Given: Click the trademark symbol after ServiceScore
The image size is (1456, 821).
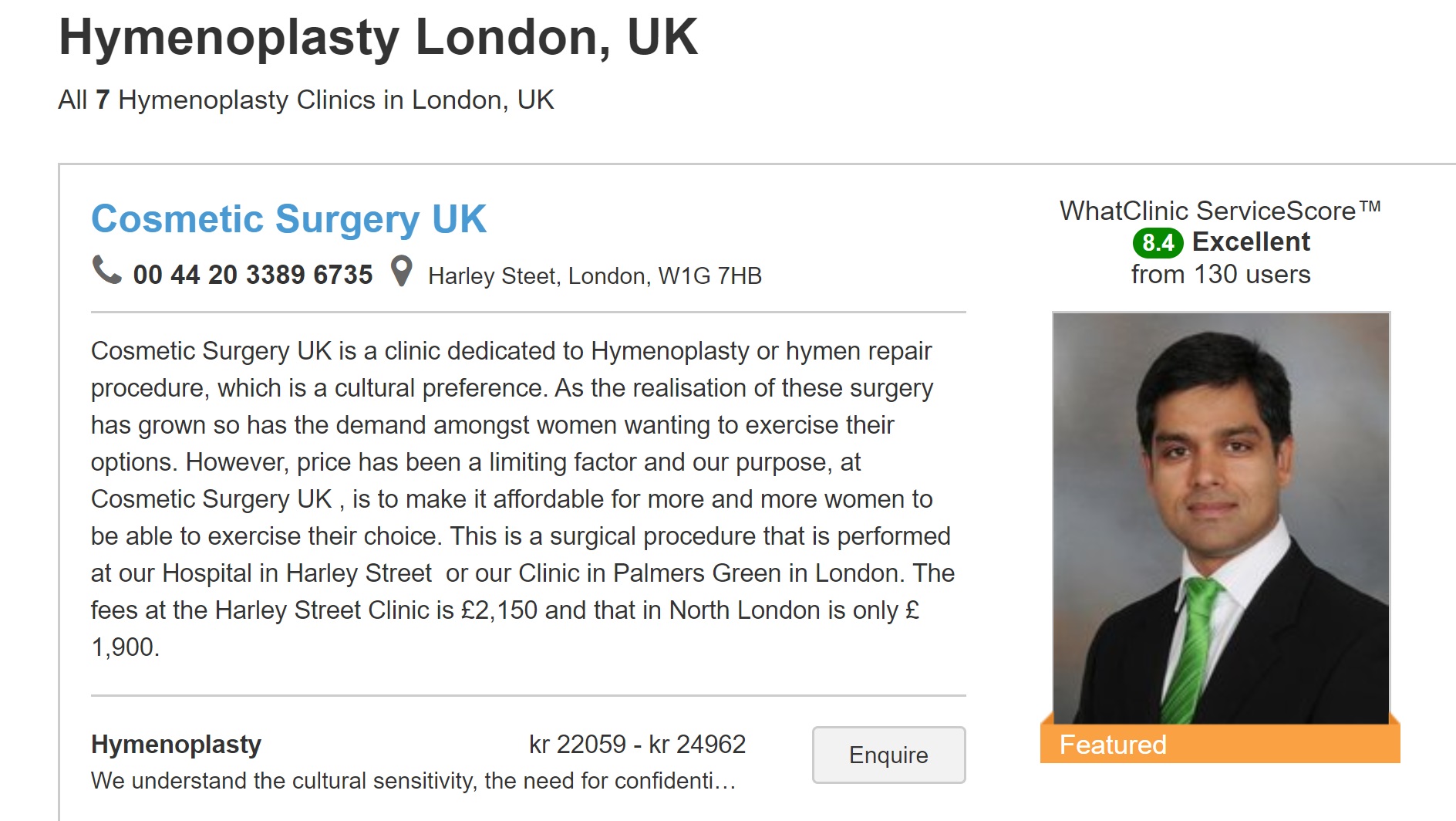Looking at the screenshot, I should tap(1370, 206).
